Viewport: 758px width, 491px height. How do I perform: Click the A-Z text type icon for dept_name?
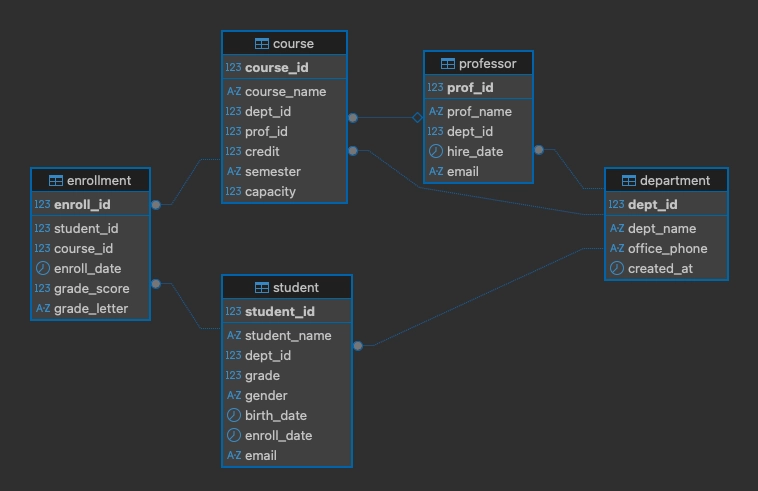coord(617,228)
